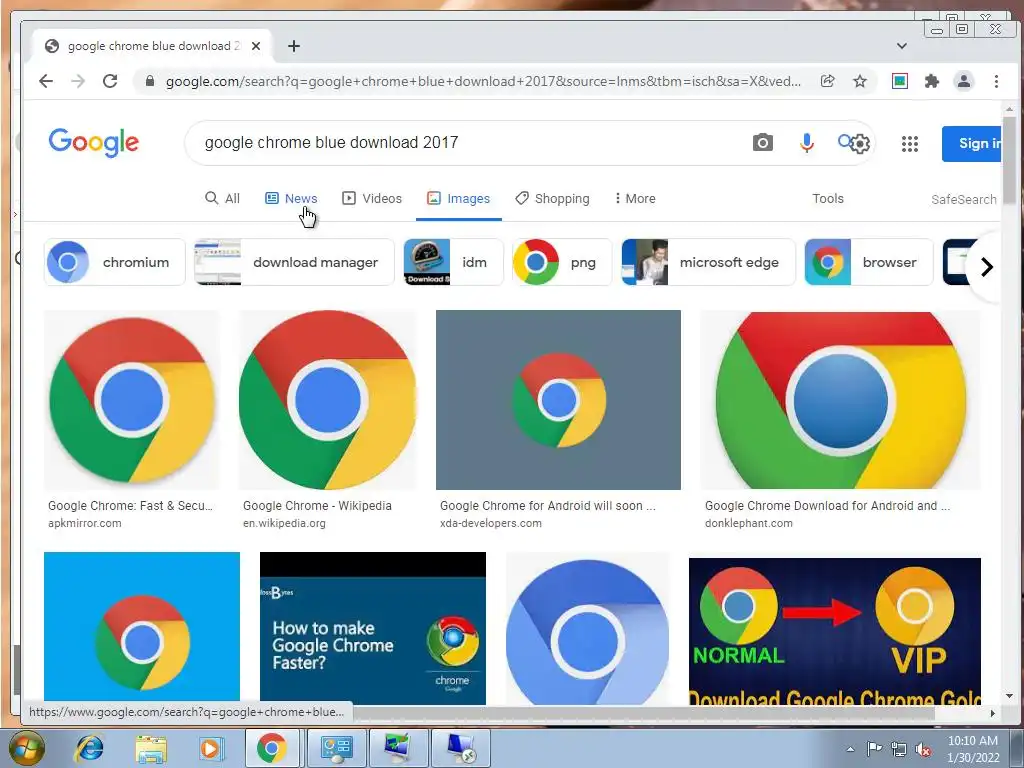
Task: Open 'Google Chrome: Fast & Secu...' result title
Action: tap(130, 505)
